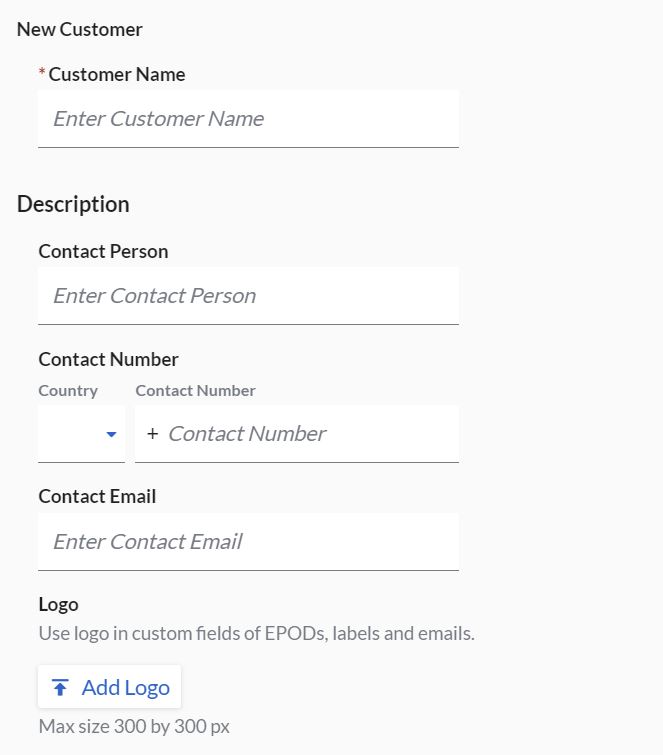Focus the Enter Contact Email field
The width and height of the screenshot is (663, 755).
(248, 542)
